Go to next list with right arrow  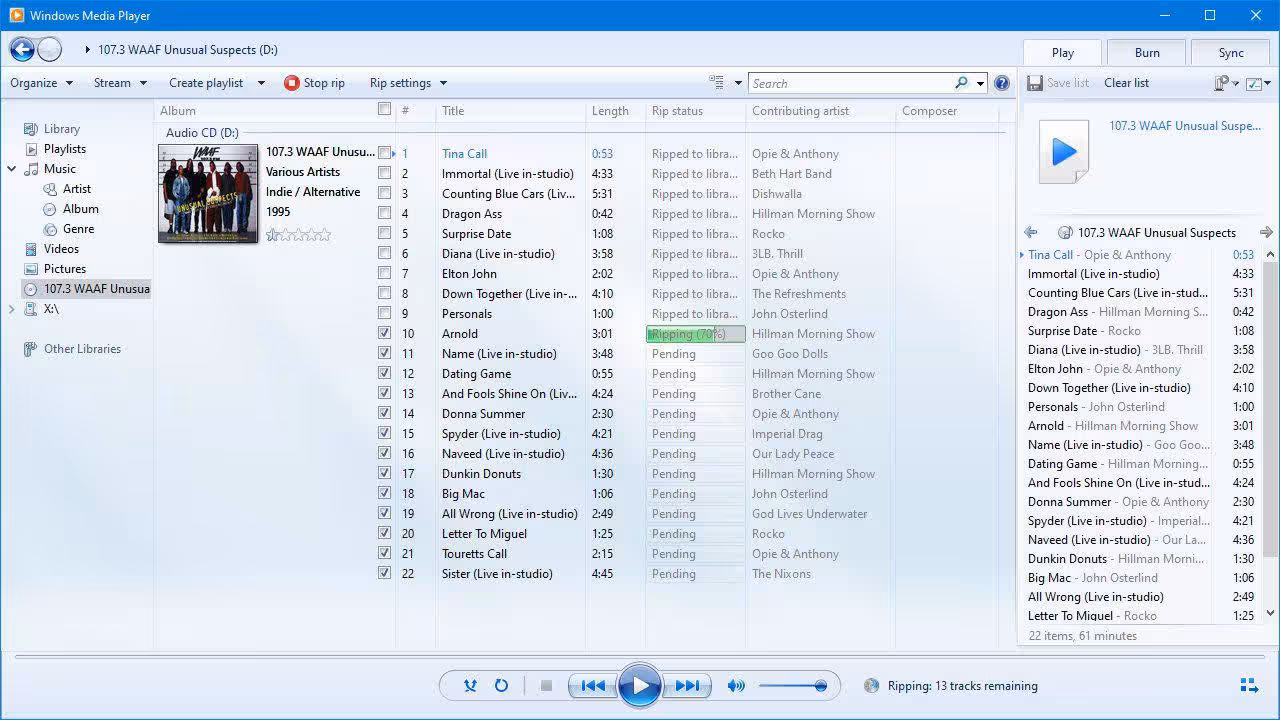(x=1266, y=232)
